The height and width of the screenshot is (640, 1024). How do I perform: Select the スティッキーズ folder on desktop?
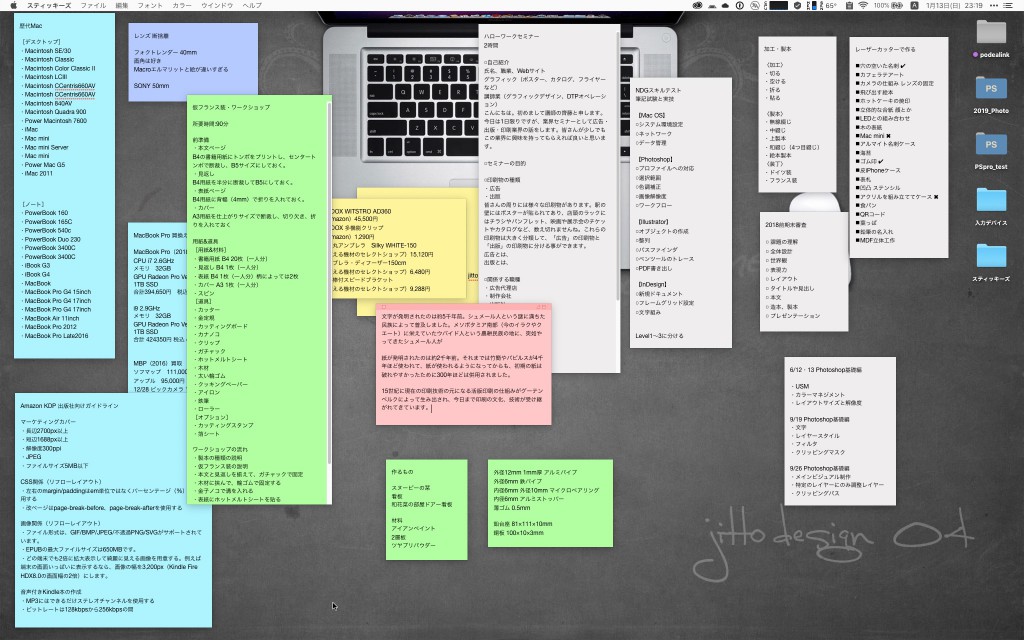pyautogui.click(x=991, y=263)
